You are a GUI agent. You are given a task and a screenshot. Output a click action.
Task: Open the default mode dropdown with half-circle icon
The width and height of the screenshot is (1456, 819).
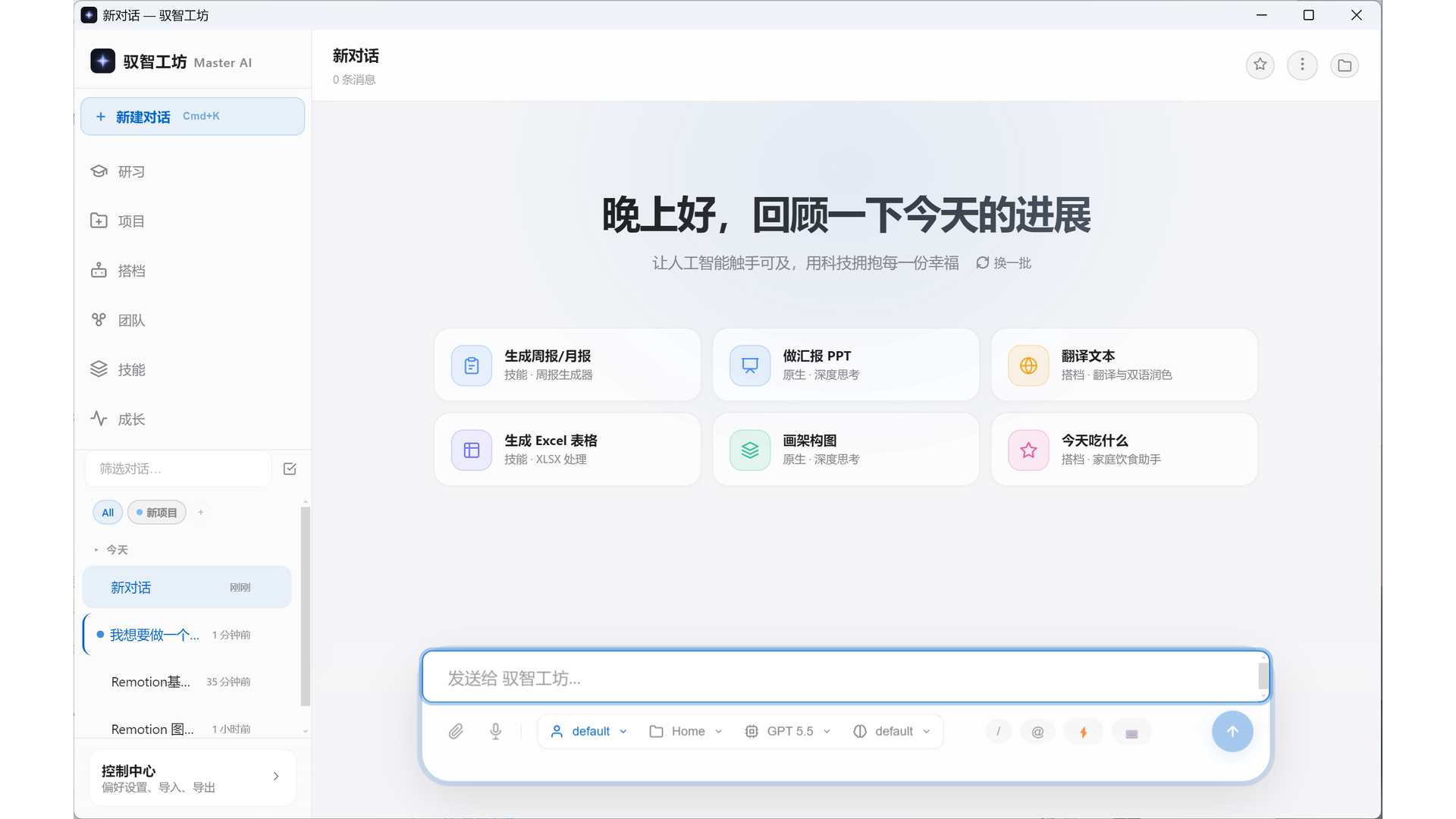[x=891, y=732]
